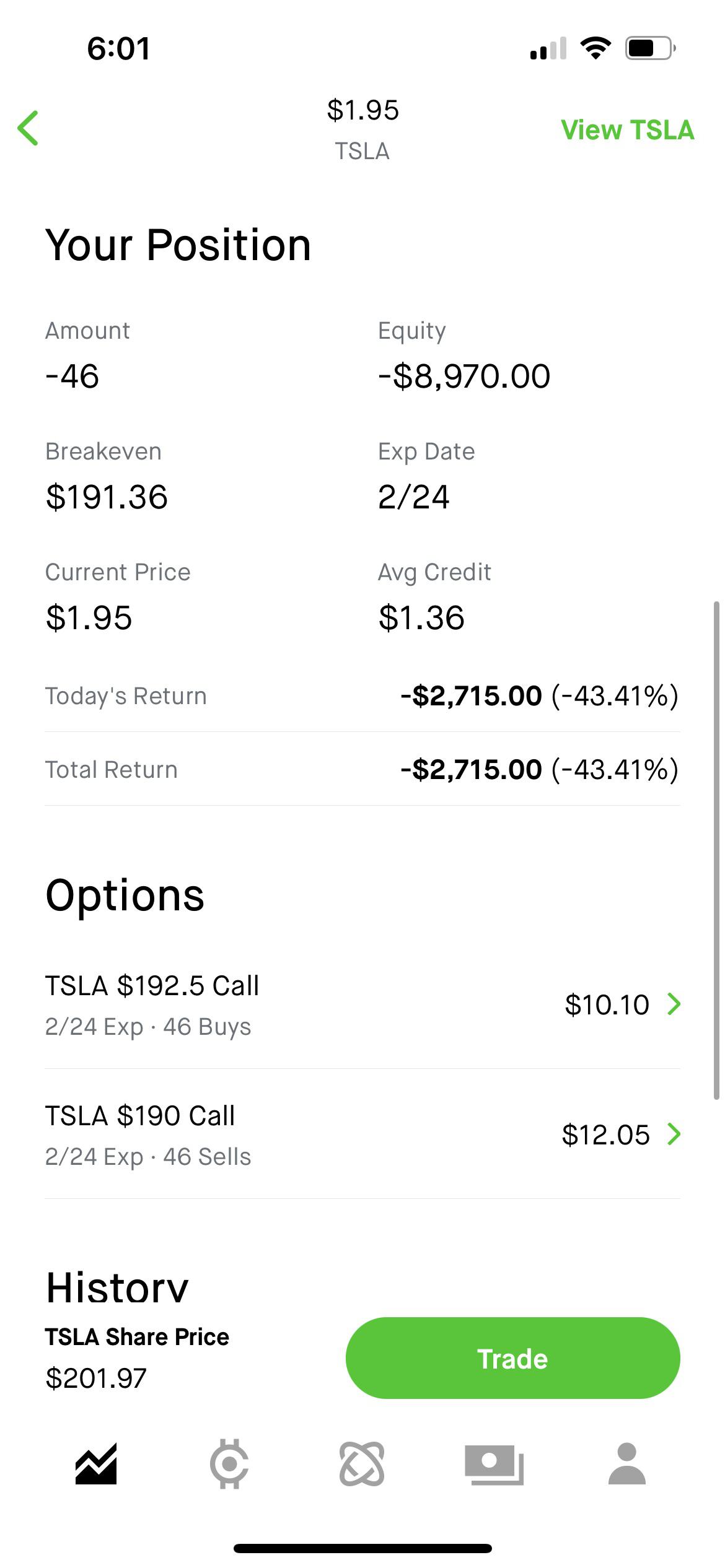Click the page scrollbar on the right

pos(716,850)
